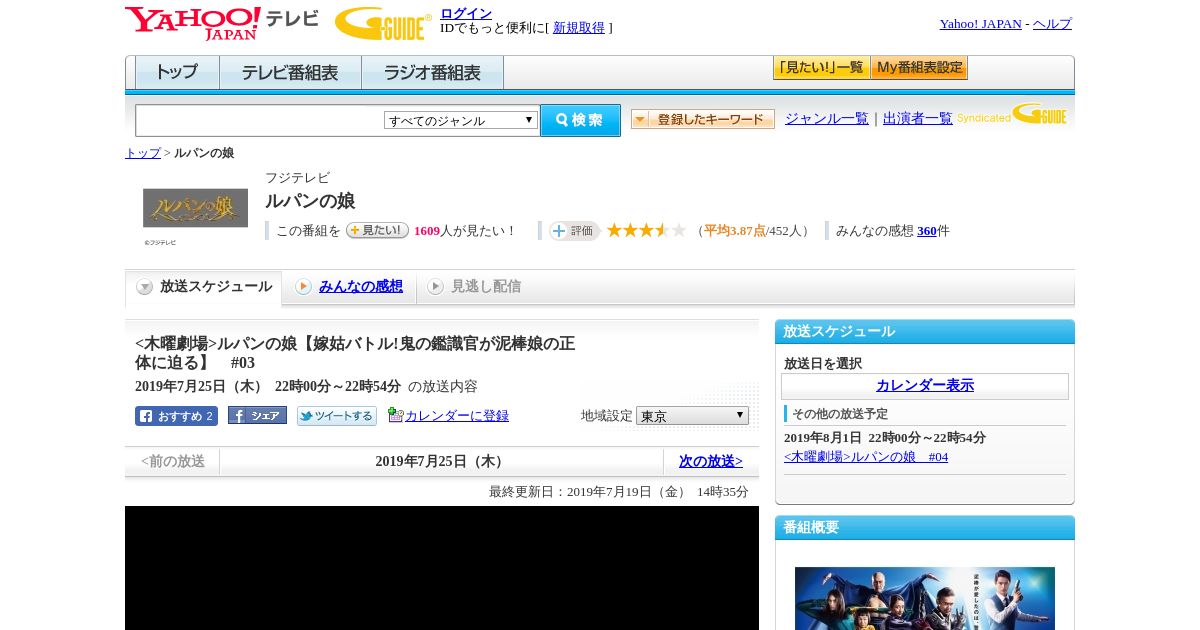Click the ルパンの娘 program thumbnail
The height and width of the screenshot is (630, 1200).
coord(195,208)
